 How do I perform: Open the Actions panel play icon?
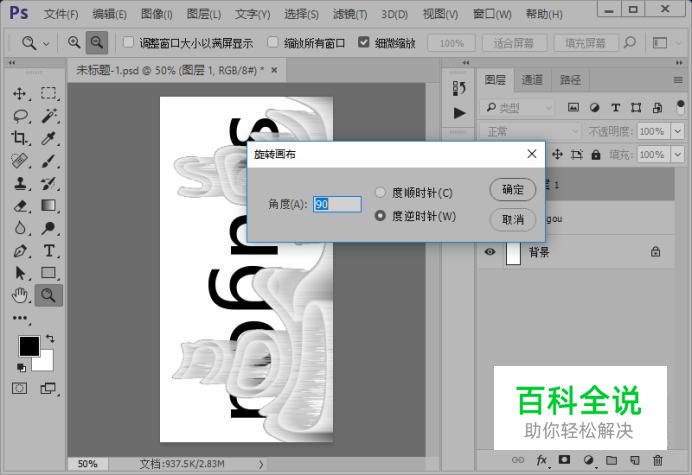[459, 113]
